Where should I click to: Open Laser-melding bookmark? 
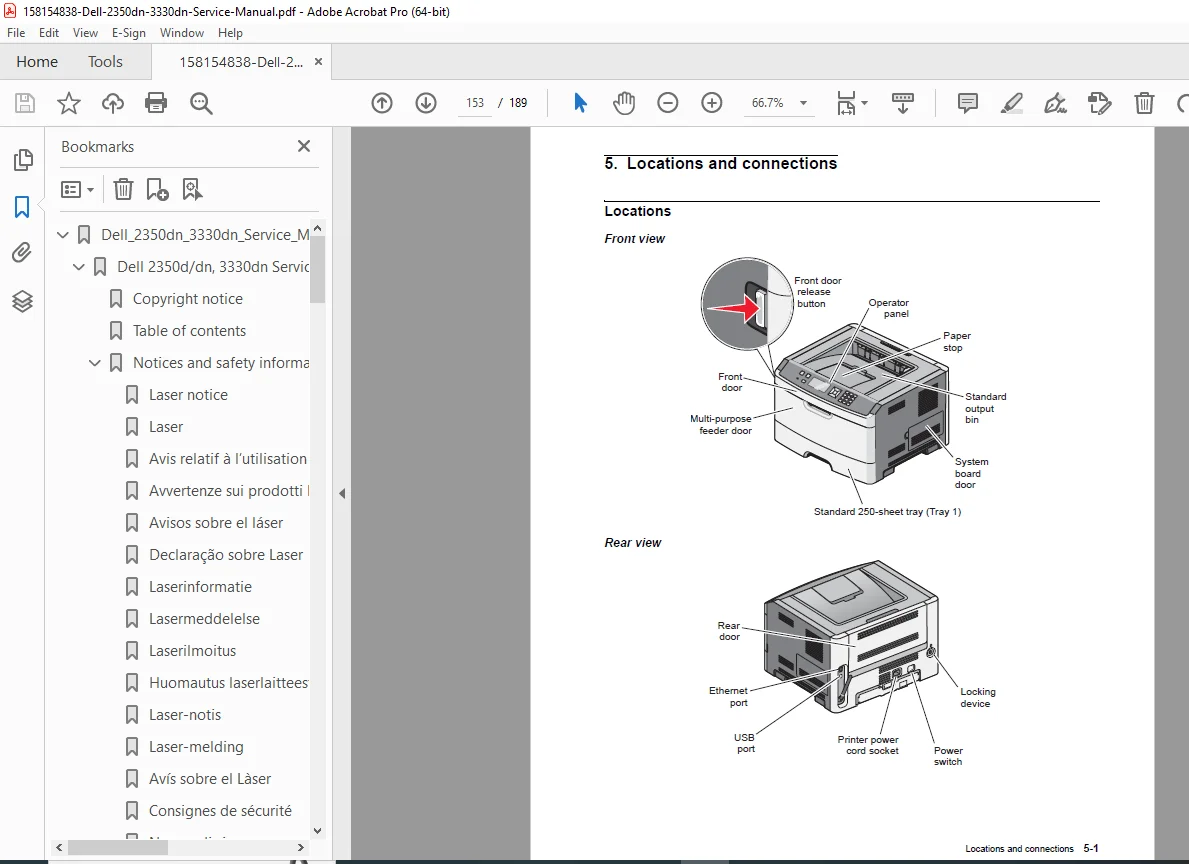(196, 746)
